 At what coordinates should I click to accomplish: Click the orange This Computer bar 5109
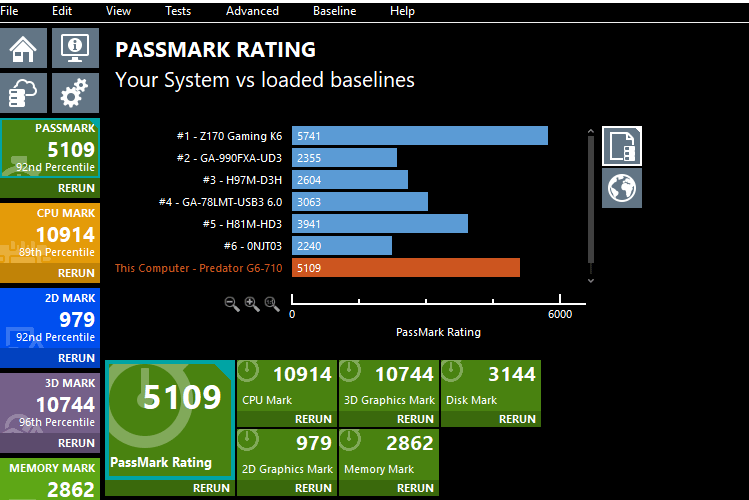coord(406,267)
